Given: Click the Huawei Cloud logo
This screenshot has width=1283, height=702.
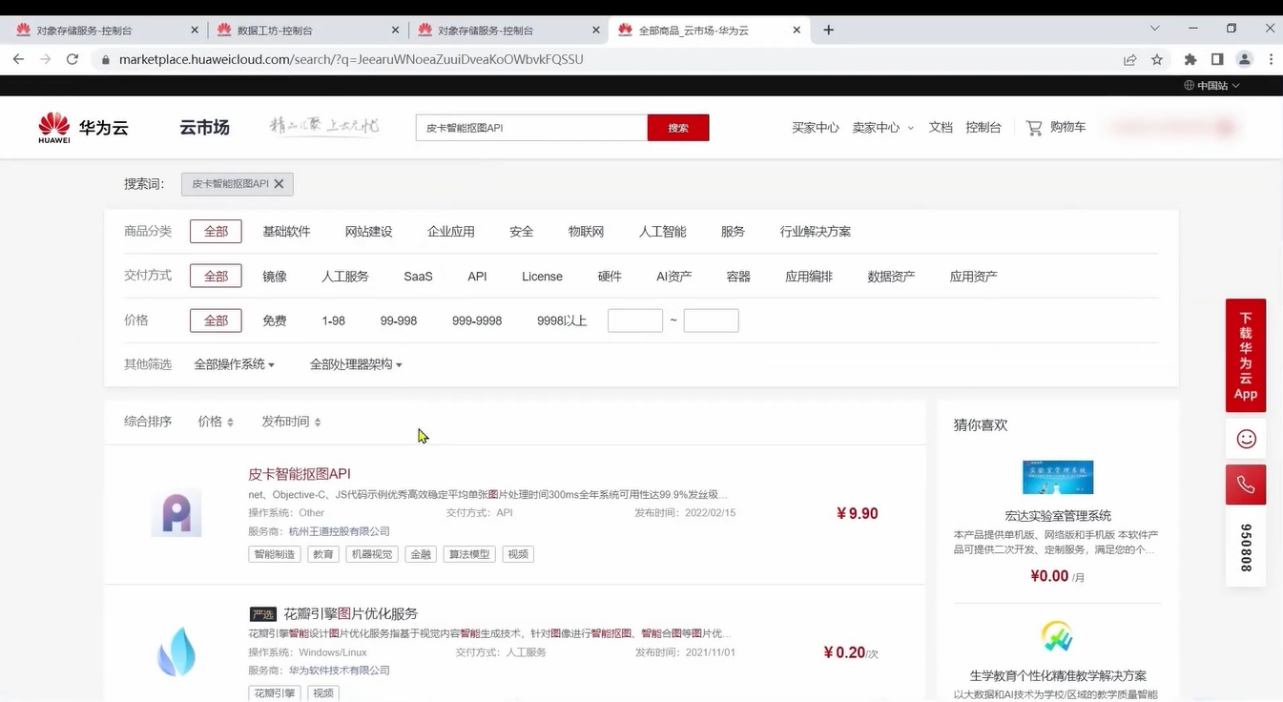Looking at the screenshot, I should 84,127.
